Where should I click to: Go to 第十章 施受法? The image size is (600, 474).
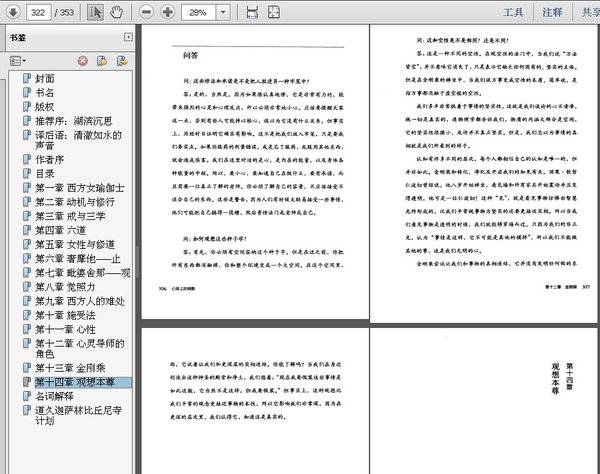pos(65,315)
